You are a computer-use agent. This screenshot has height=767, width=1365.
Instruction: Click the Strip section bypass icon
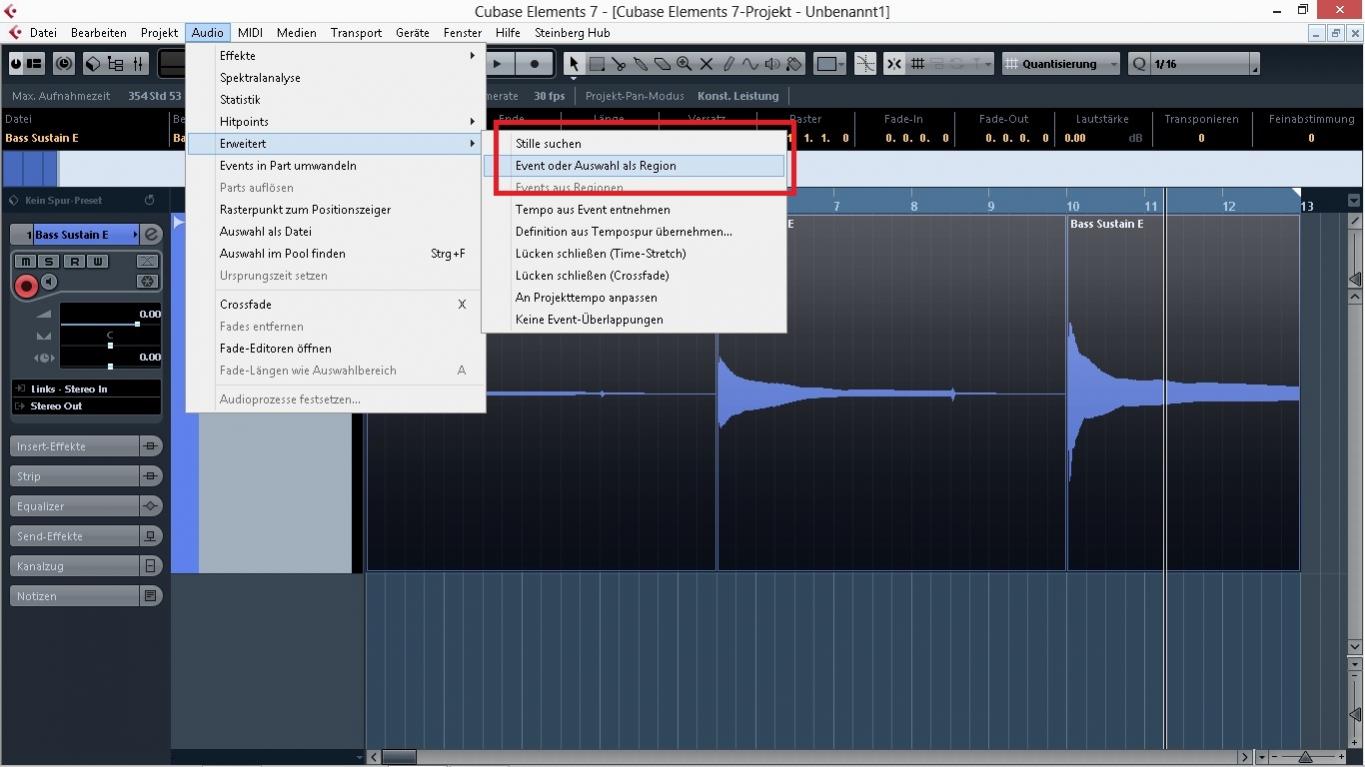150,476
